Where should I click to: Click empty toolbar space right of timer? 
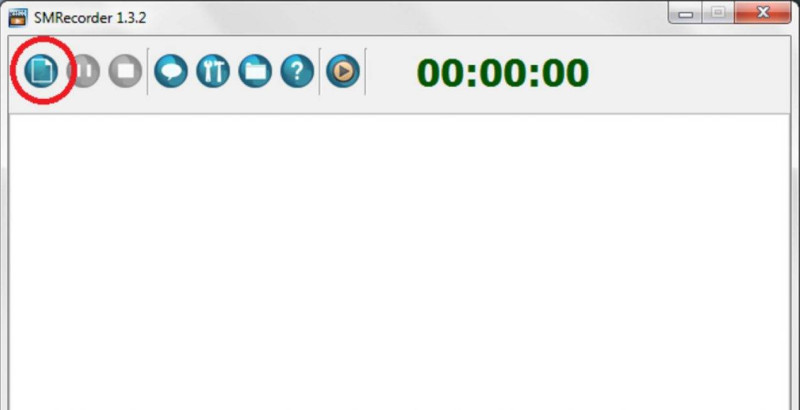point(689,72)
